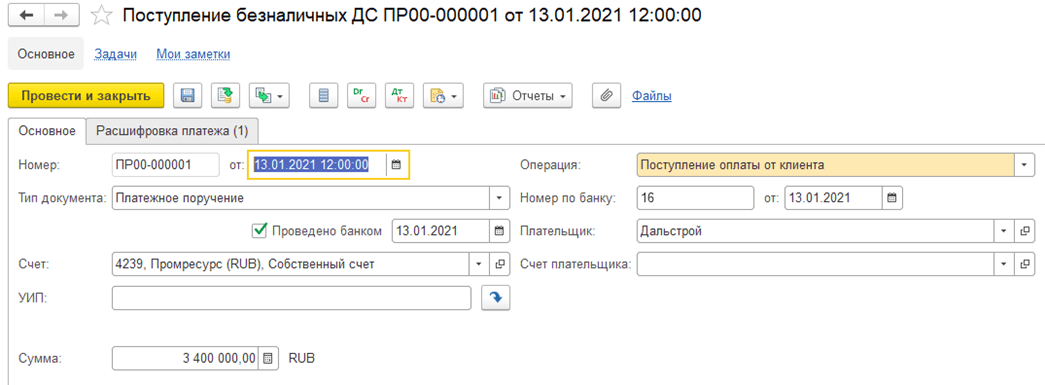
Task: Open the calculator in Сумма field
Action: [x=267, y=358]
